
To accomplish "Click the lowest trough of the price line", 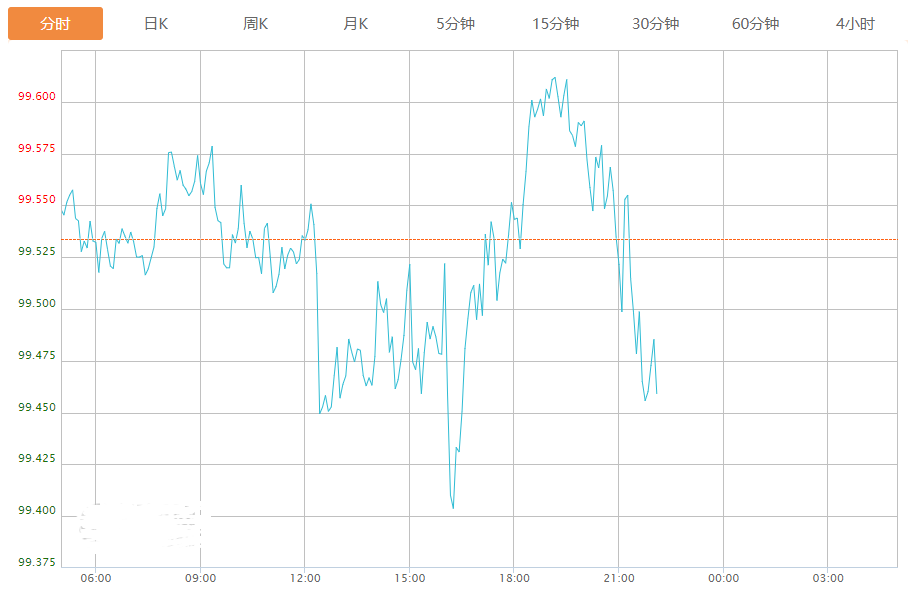I will [x=453, y=508].
